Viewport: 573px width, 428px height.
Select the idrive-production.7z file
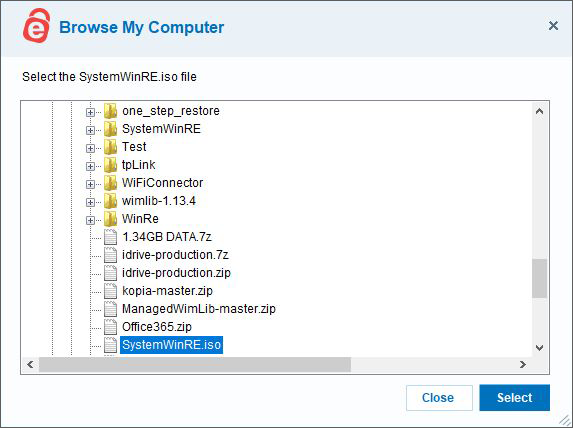[175, 255]
